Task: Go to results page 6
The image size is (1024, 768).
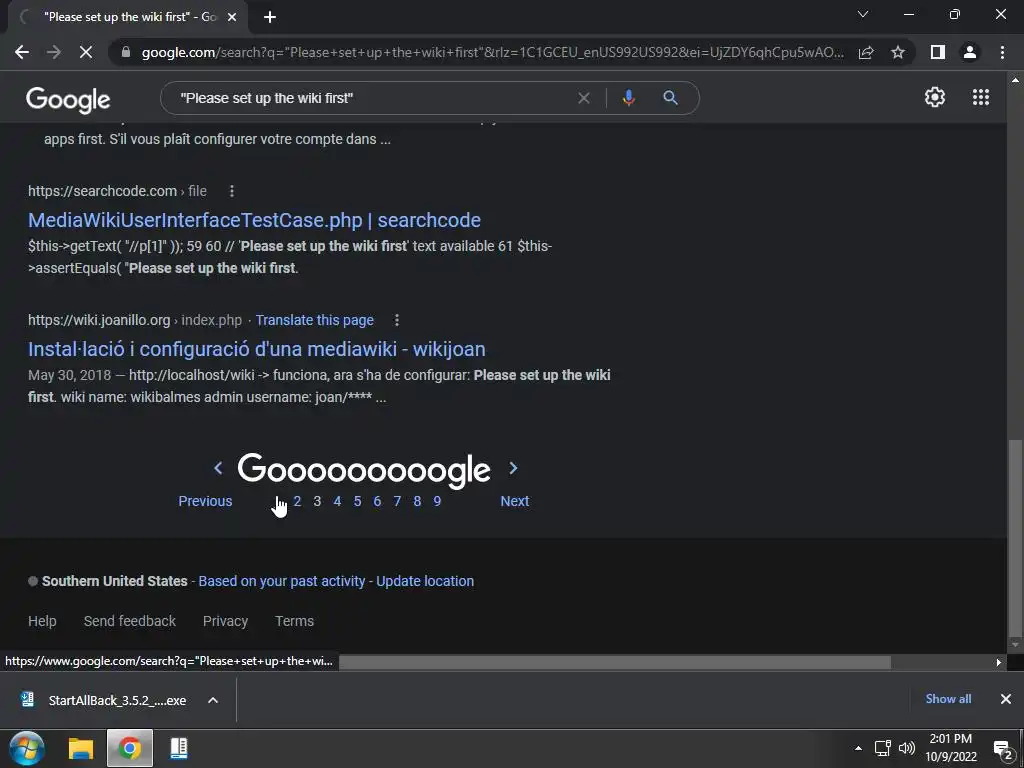Action: (x=377, y=501)
